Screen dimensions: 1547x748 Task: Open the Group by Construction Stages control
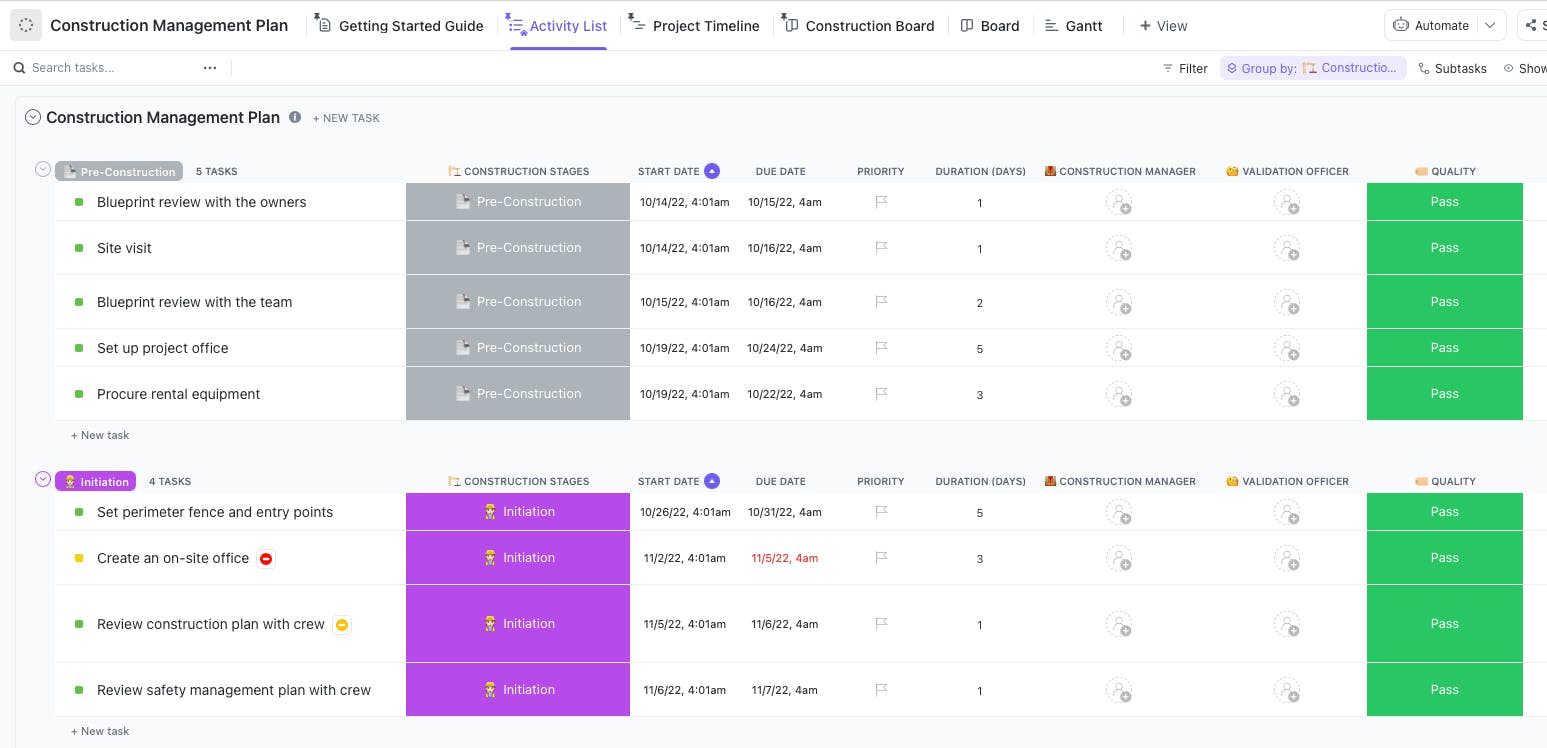point(1313,67)
